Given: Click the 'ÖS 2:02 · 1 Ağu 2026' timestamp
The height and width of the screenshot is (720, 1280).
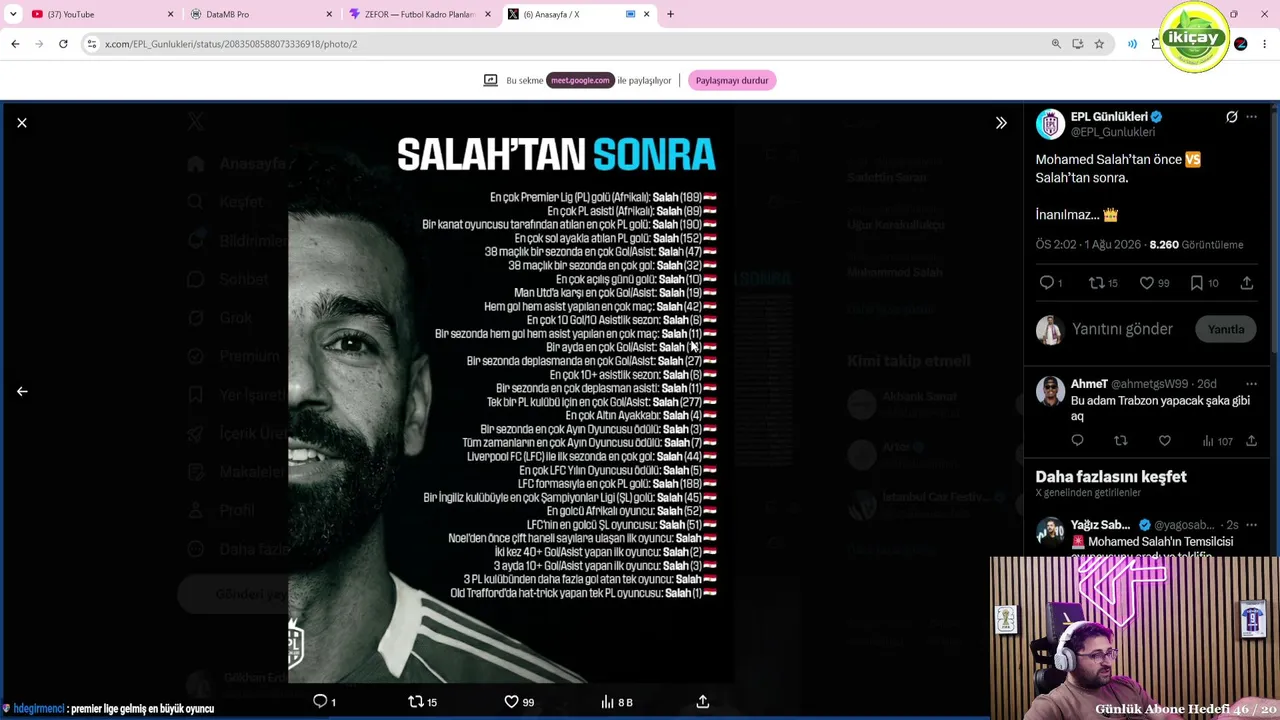Looking at the screenshot, I should tap(1088, 245).
